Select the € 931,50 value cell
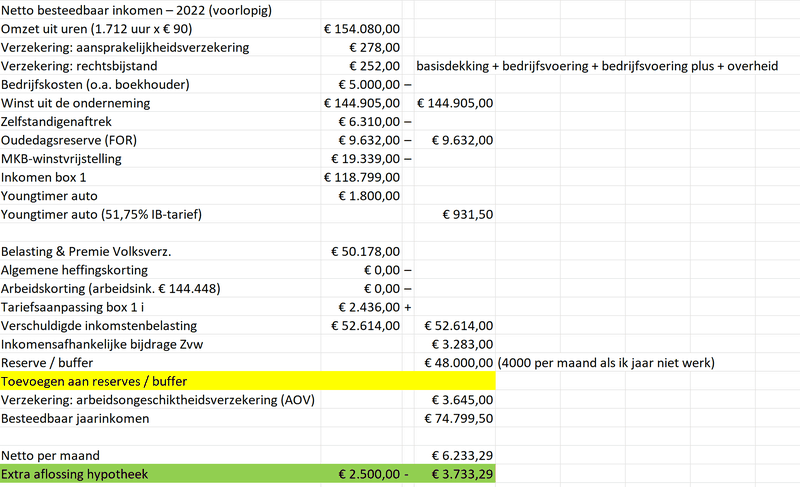The width and height of the screenshot is (800, 487). click(x=468, y=214)
